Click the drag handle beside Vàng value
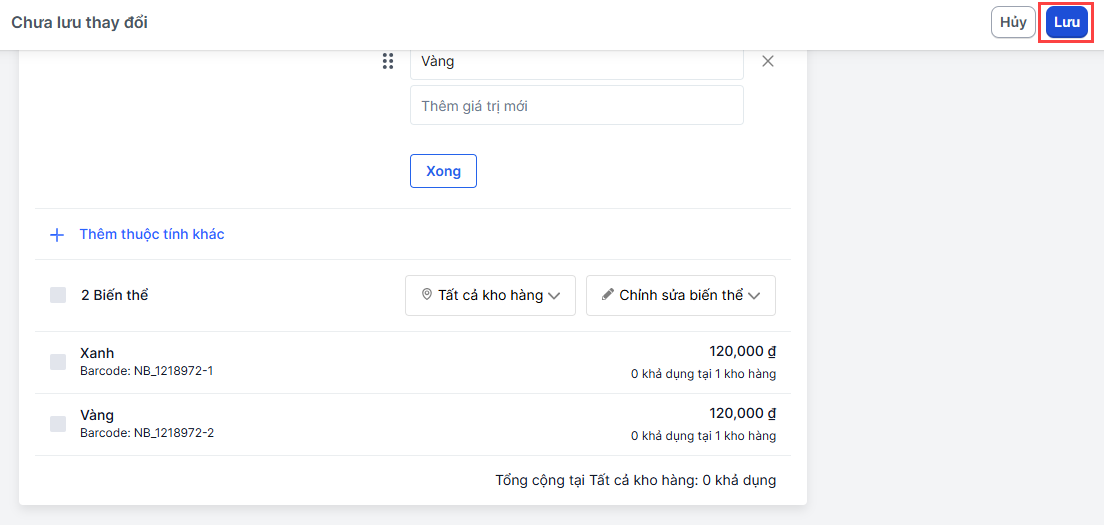The width and height of the screenshot is (1104, 525). click(x=388, y=62)
